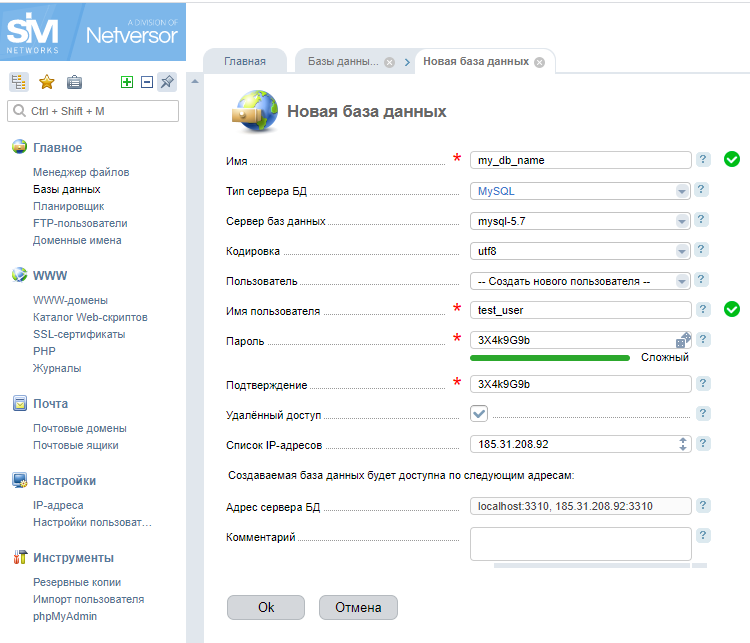Switch to the Главная tab
Image resolution: width=750 pixels, height=643 pixels.
(x=245, y=61)
